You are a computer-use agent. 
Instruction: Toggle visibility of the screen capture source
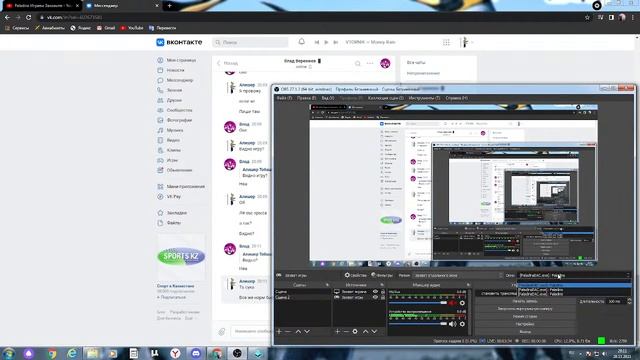(376, 292)
